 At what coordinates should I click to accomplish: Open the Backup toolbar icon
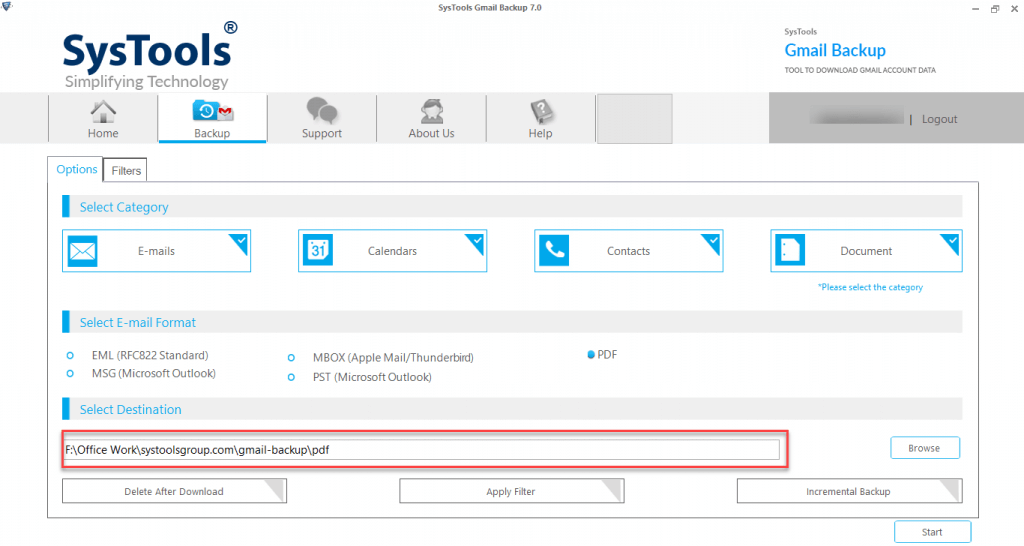click(212, 111)
